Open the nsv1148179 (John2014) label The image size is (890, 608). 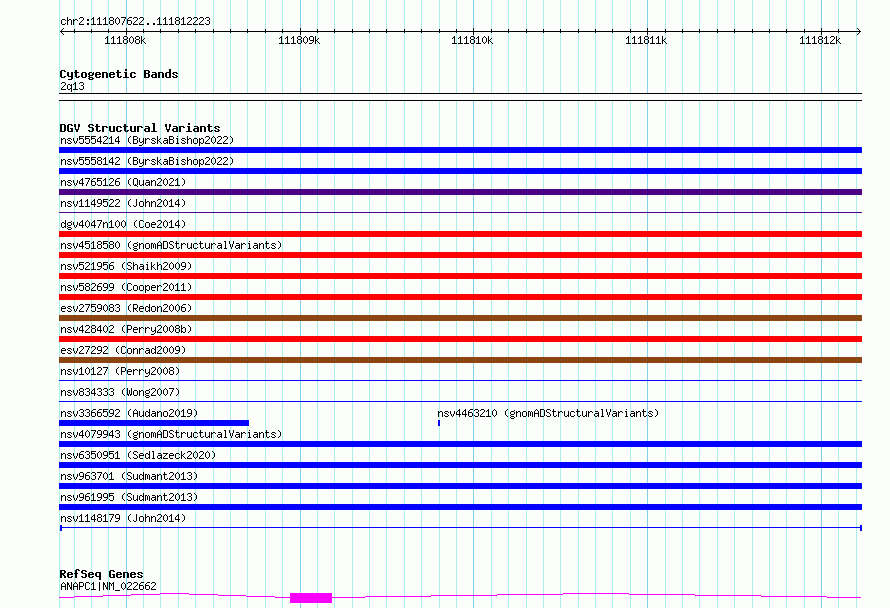[x=123, y=518]
